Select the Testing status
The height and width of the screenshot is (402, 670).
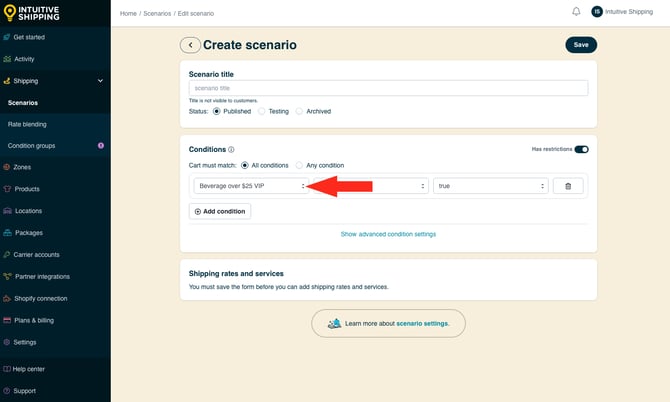pyautogui.click(x=262, y=112)
